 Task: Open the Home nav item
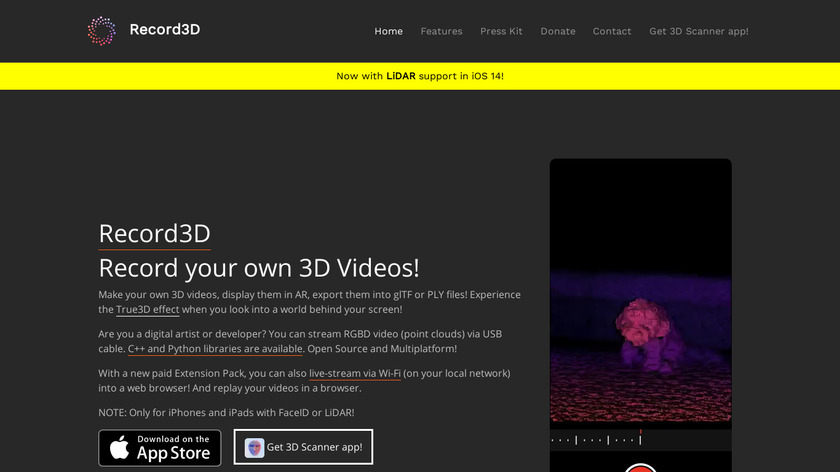click(388, 31)
